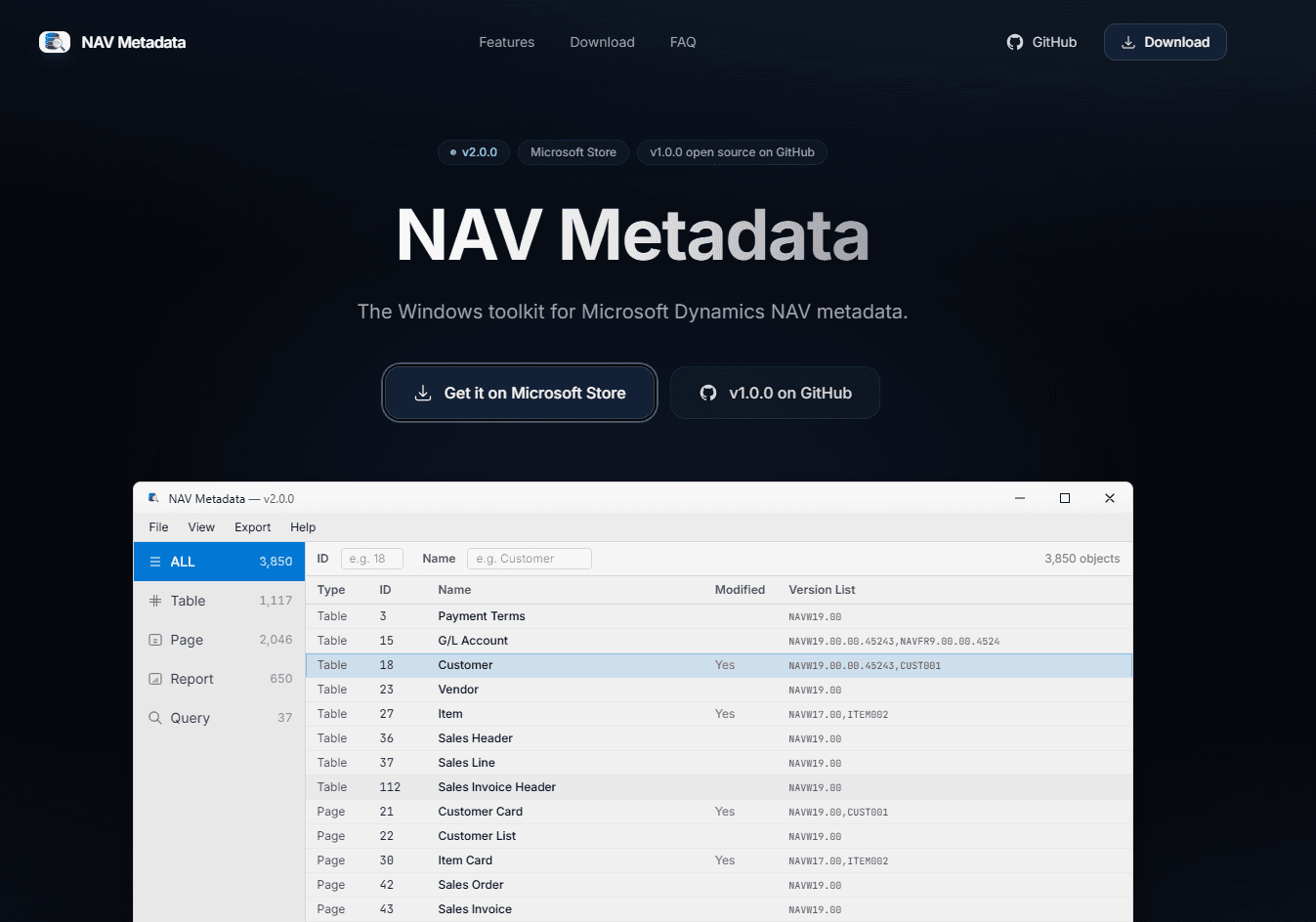Click the NAV Metadata hero heading
1316x922 pixels.
click(x=632, y=235)
